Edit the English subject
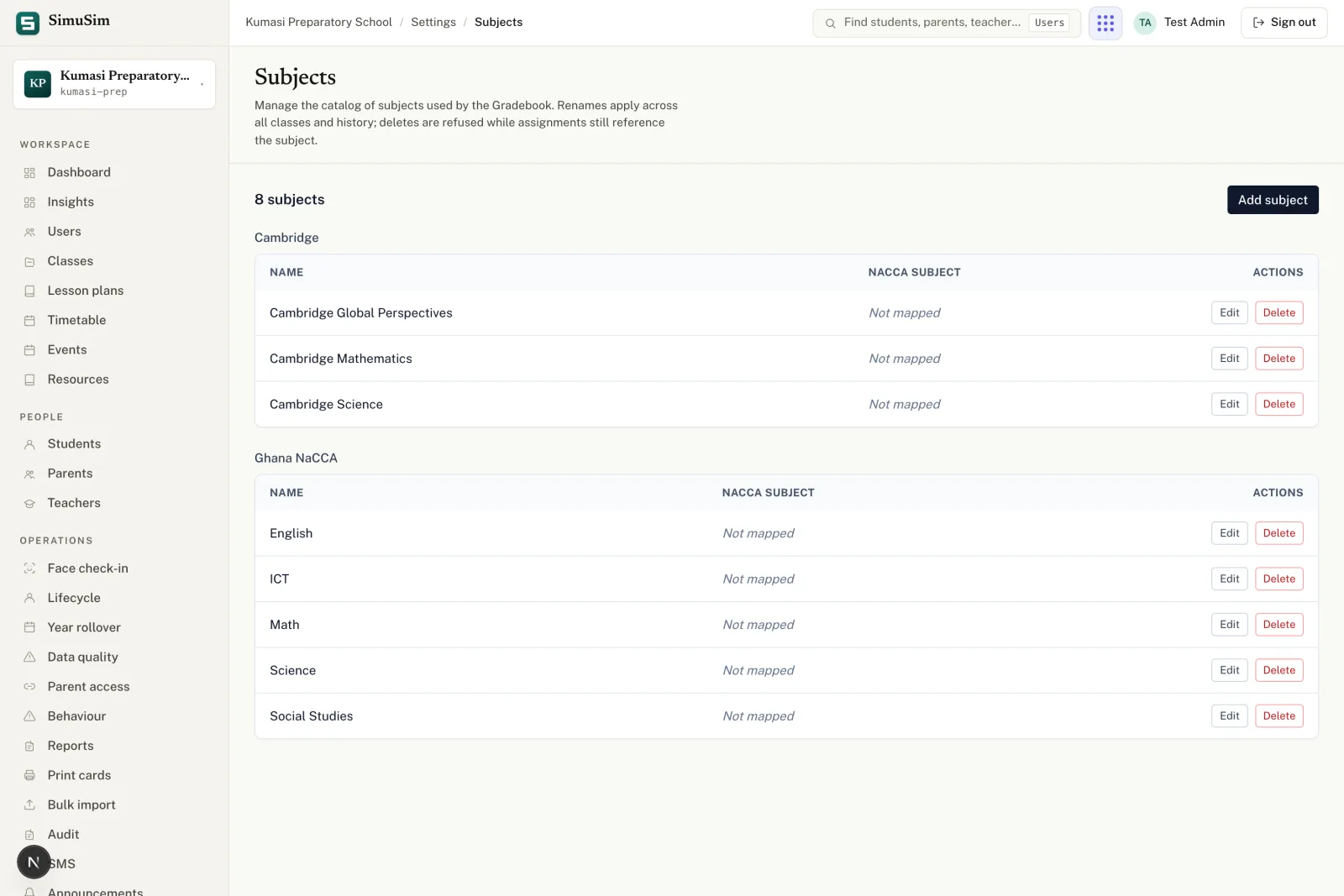This screenshot has width=1344, height=896. coord(1230,533)
